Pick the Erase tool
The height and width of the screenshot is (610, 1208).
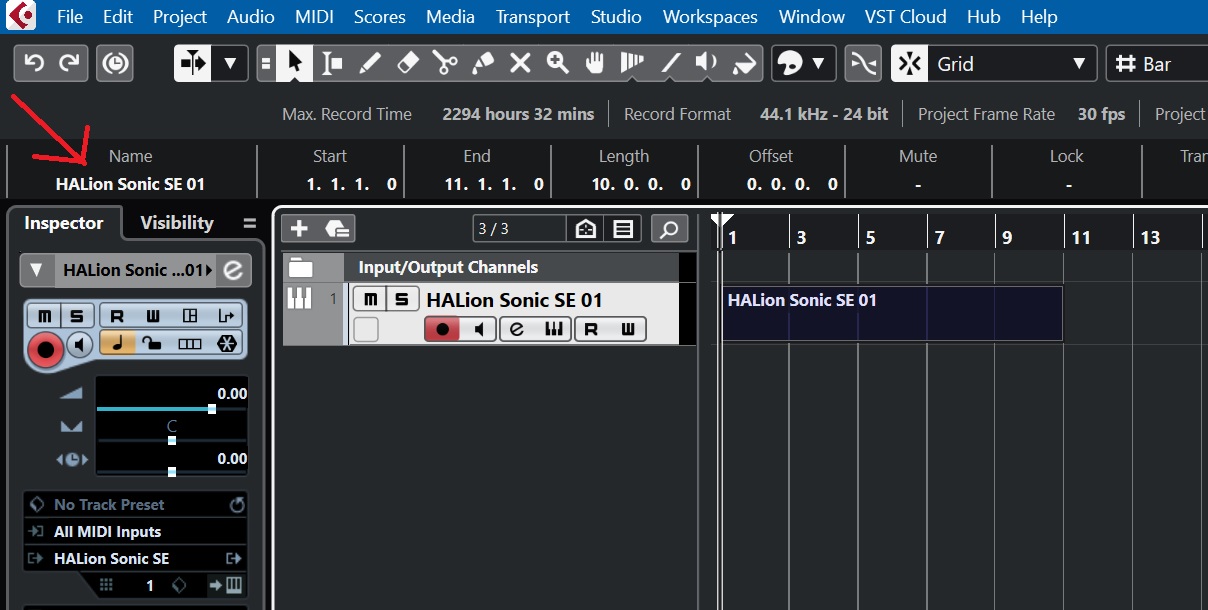[407, 64]
